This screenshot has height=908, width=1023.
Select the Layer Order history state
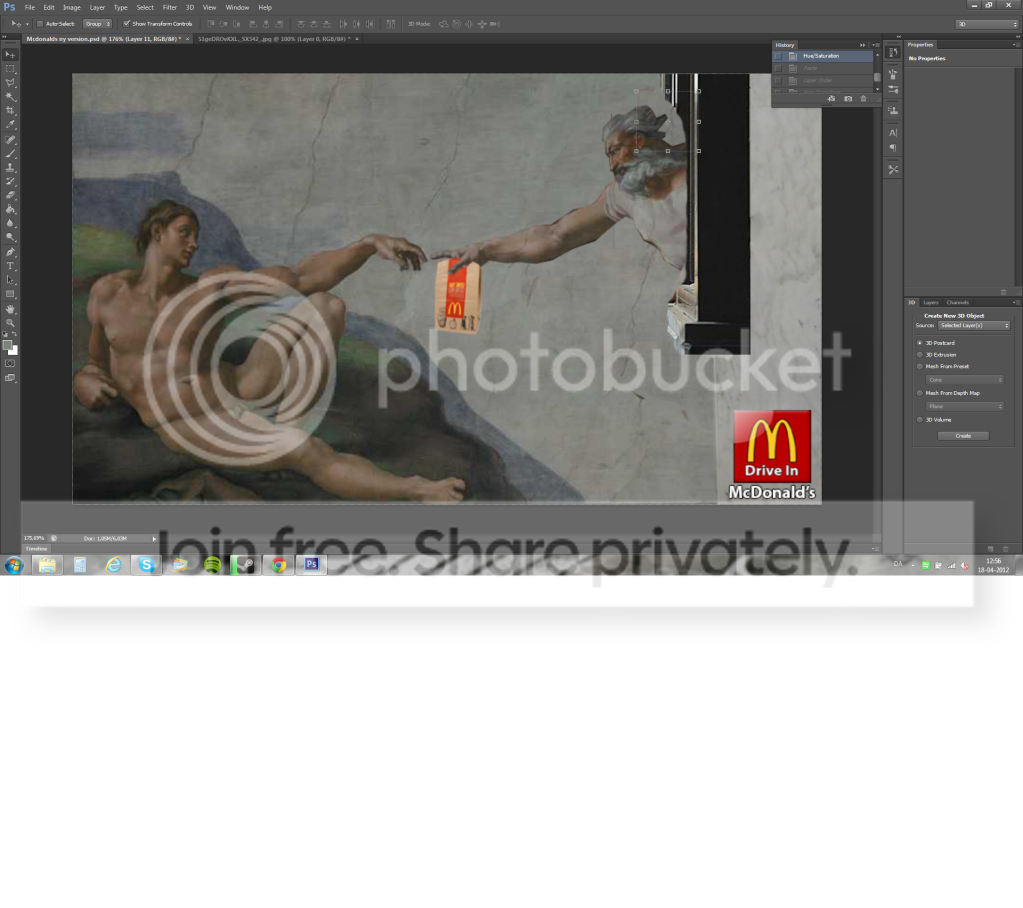pyautogui.click(x=822, y=80)
